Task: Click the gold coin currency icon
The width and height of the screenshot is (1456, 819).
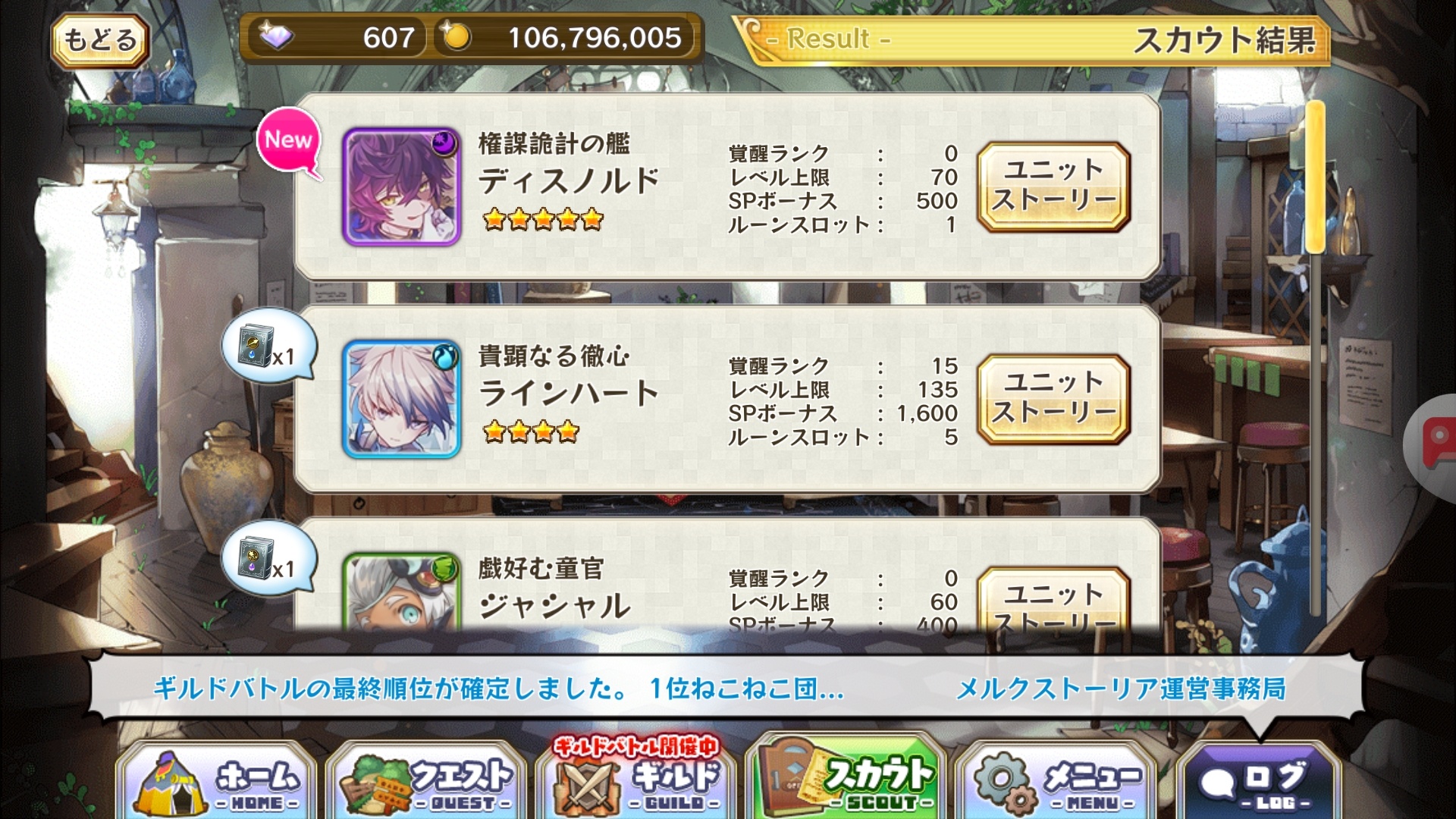Action: click(456, 36)
